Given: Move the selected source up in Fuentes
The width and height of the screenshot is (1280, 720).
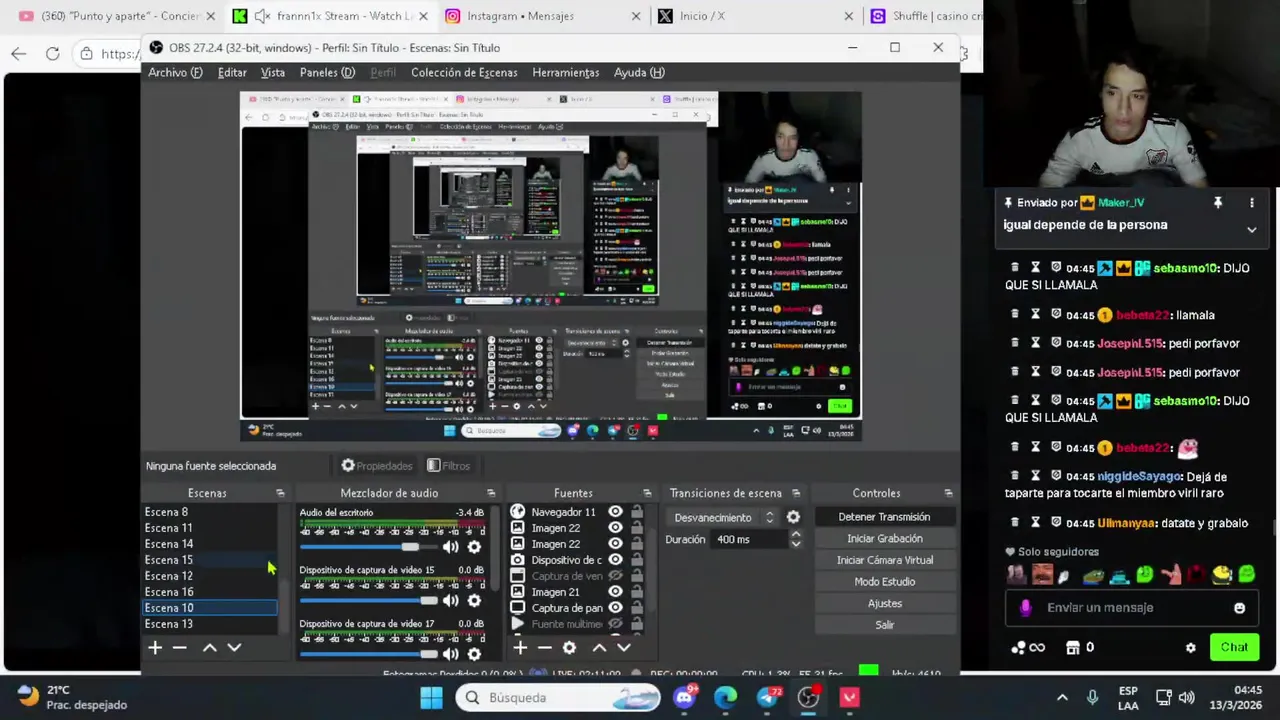Looking at the screenshot, I should [599, 648].
